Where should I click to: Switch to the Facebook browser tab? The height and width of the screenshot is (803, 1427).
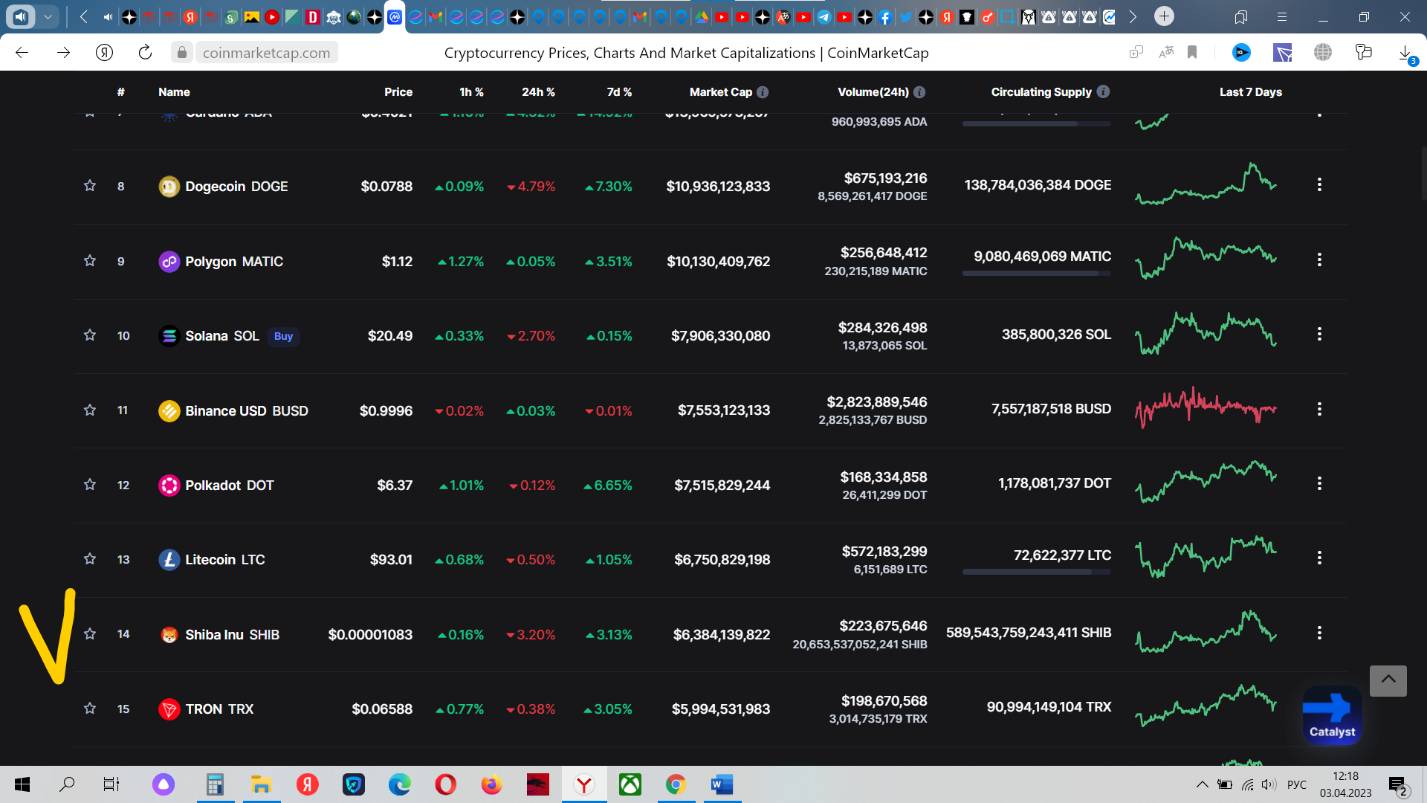click(x=886, y=17)
